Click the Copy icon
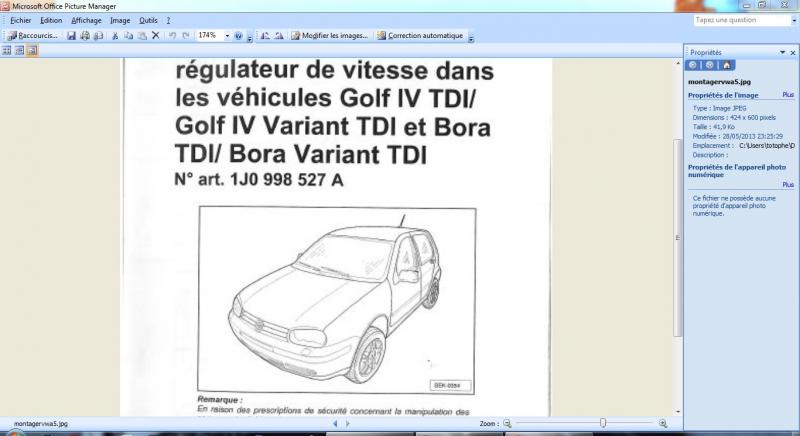 (x=129, y=36)
